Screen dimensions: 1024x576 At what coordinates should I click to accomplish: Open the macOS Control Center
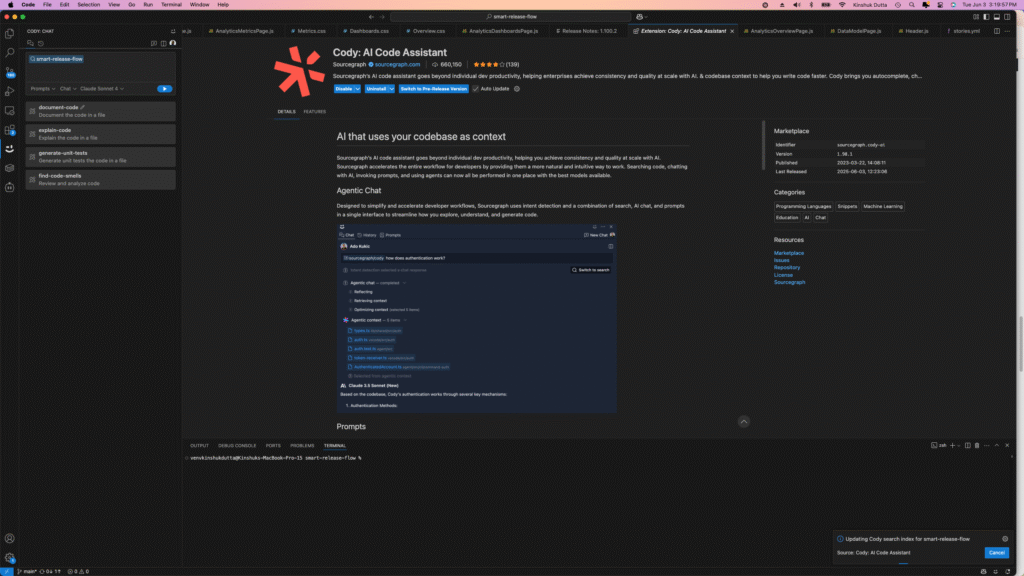coord(940,5)
